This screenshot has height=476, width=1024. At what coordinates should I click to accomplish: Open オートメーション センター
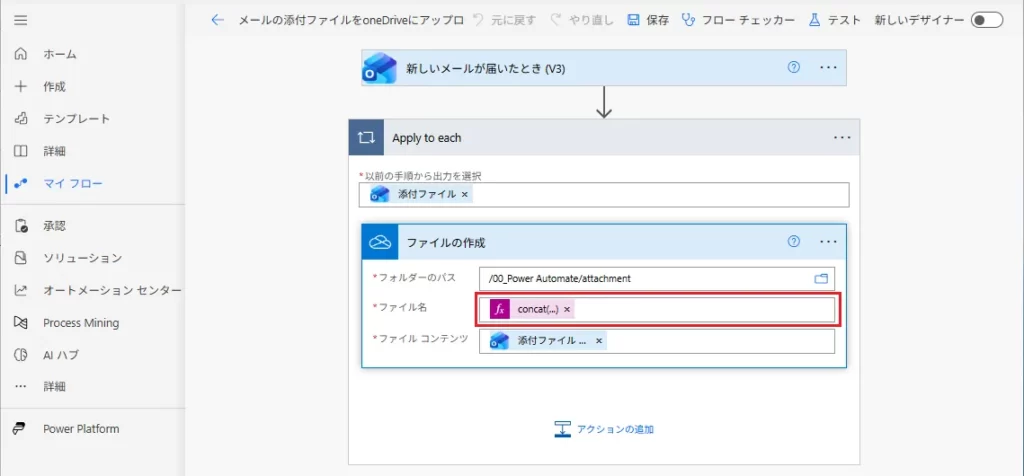coord(112,290)
